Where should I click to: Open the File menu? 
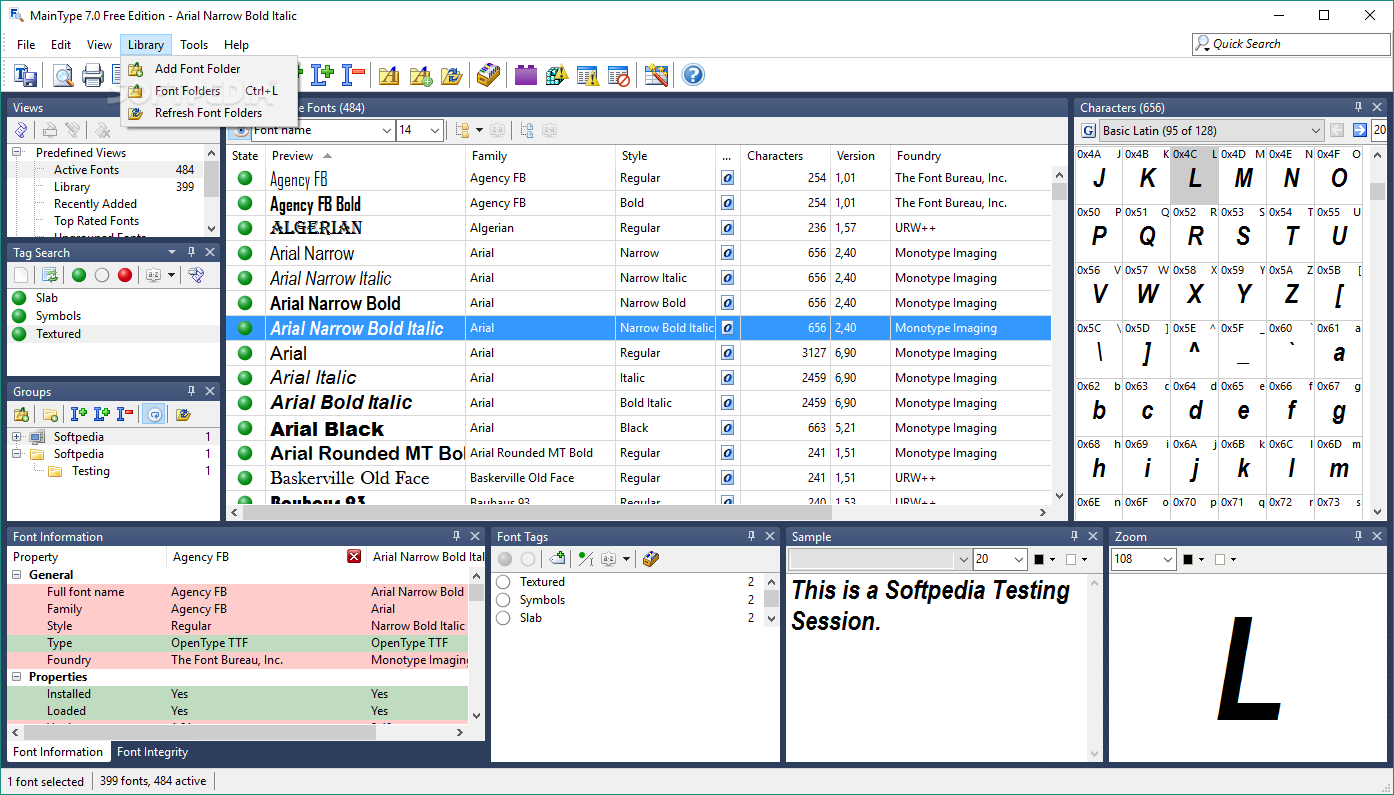click(x=26, y=45)
